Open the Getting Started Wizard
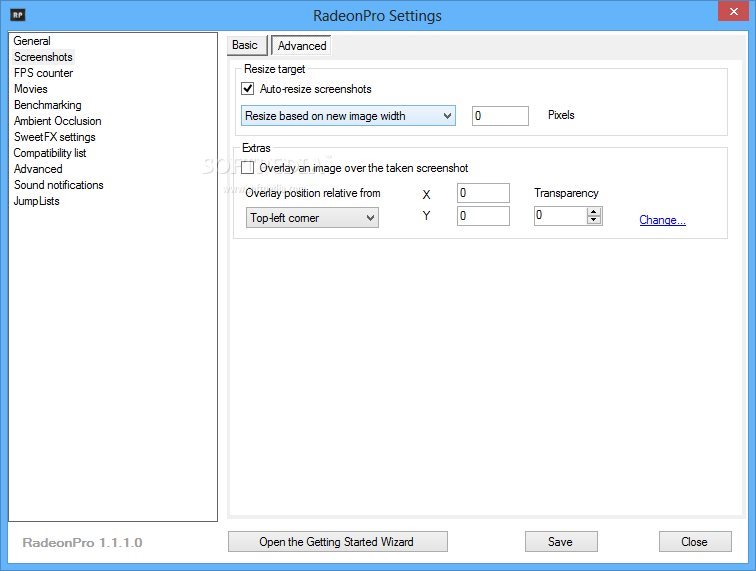The height and width of the screenshot is (571, 756). [x=338, y=542]
